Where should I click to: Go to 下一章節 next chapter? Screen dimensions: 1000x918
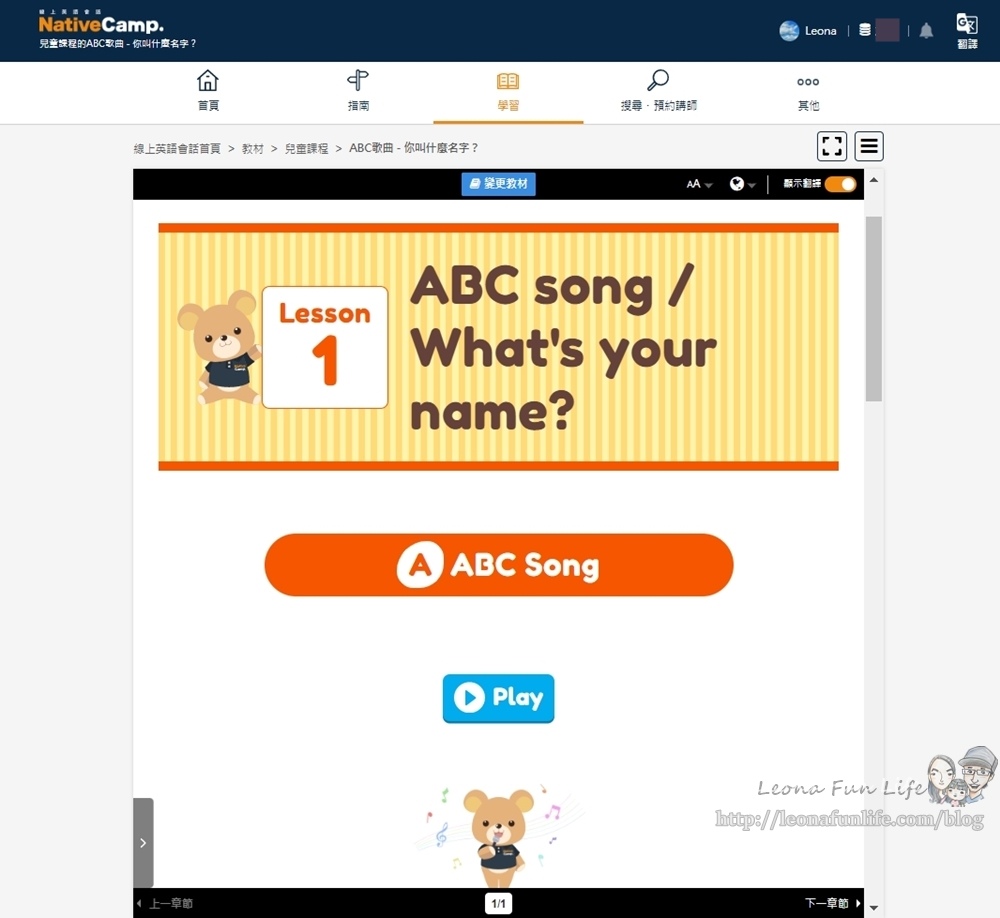tap(832, 903)
